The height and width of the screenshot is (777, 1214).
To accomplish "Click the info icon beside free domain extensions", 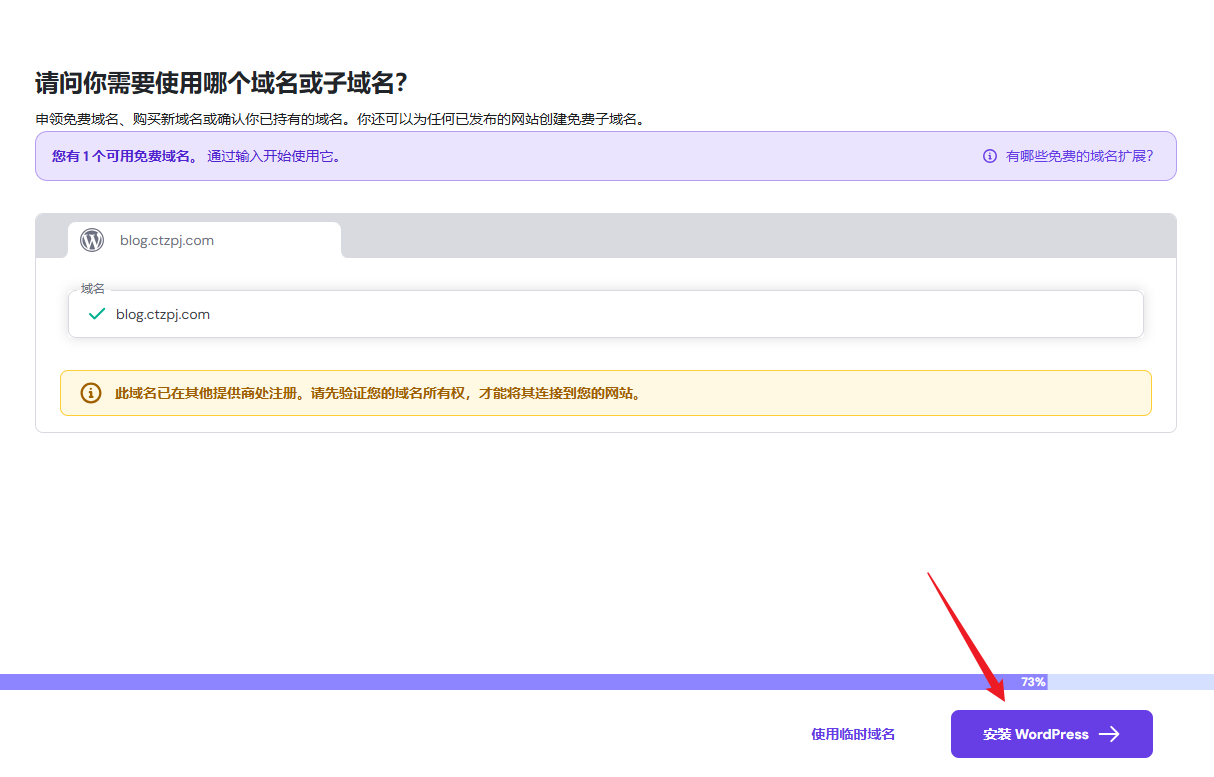I will point(990,156).
